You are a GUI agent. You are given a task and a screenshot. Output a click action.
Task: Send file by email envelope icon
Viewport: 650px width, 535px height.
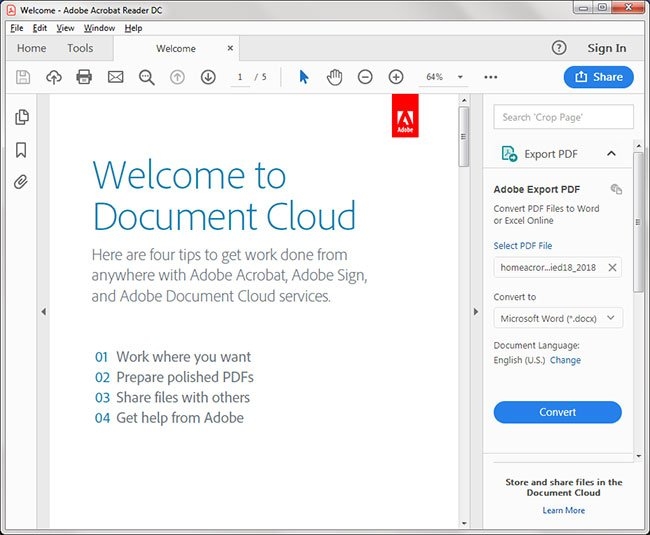click(115, 77)
